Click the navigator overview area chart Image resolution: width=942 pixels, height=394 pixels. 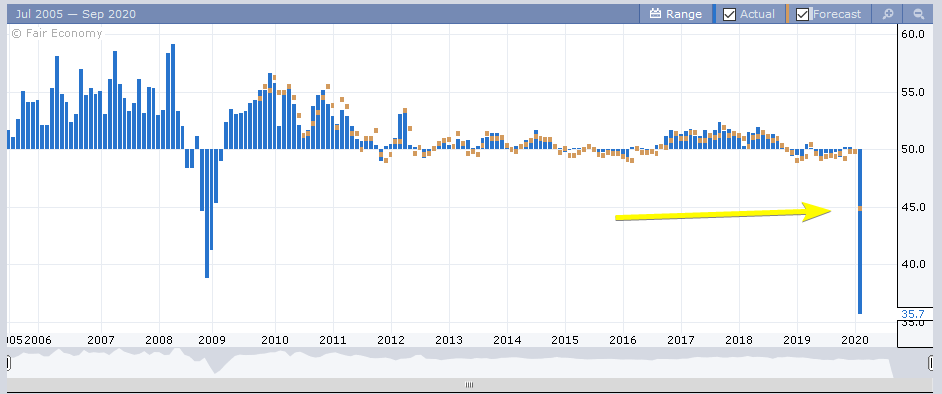click(x=469, y=363)
